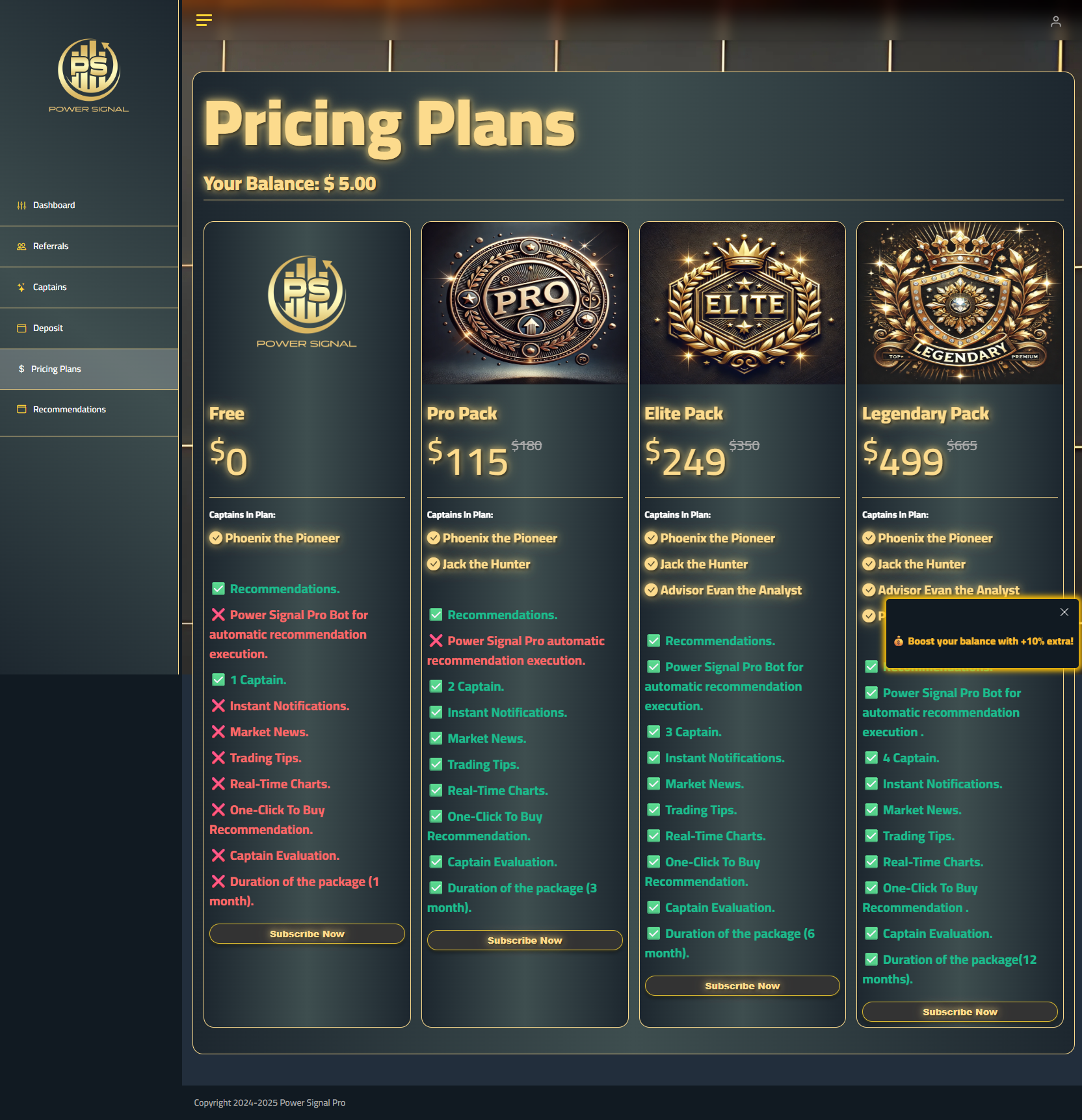Click the boost balance +10% notification
The width and height of the screenshot is (1082, 1120).
990,641
